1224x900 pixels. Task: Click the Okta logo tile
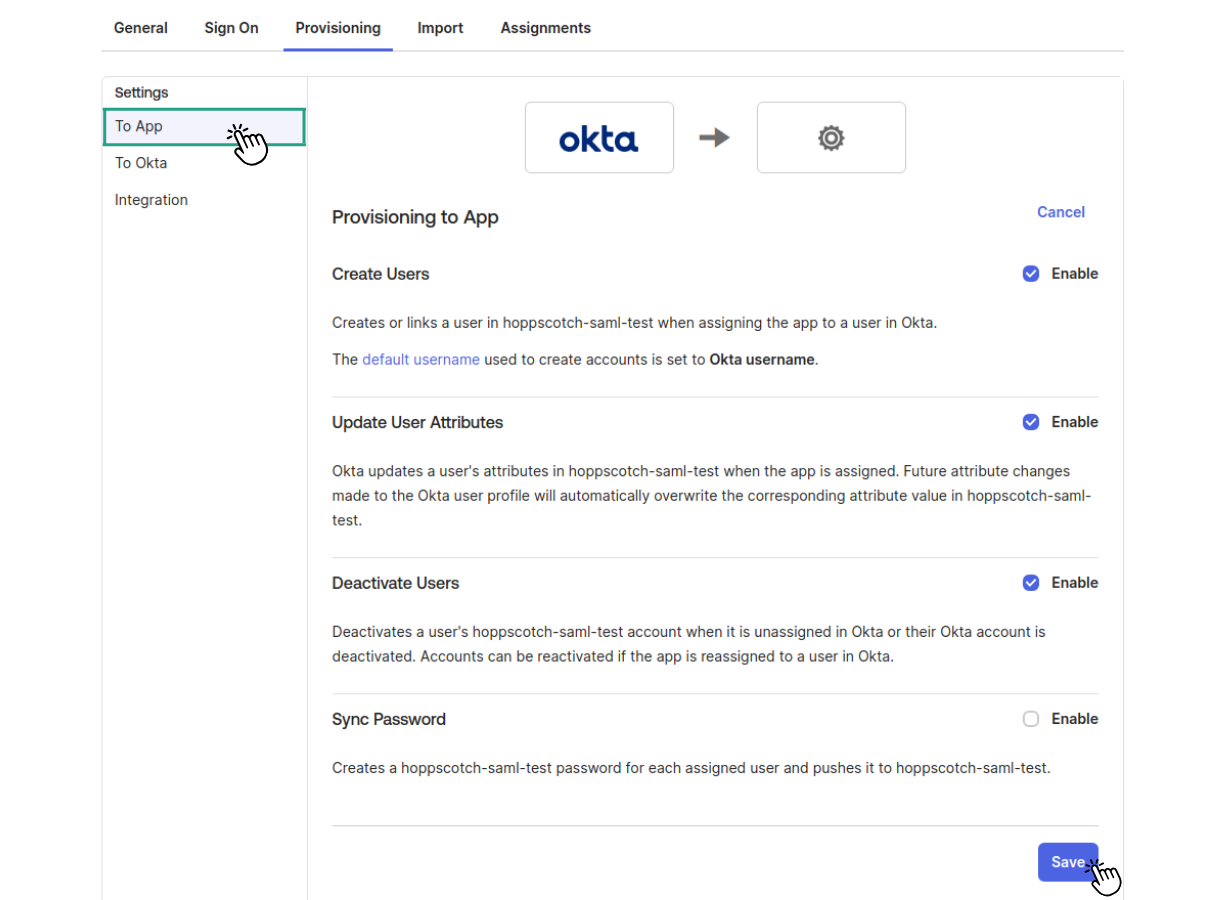point(599,137)
